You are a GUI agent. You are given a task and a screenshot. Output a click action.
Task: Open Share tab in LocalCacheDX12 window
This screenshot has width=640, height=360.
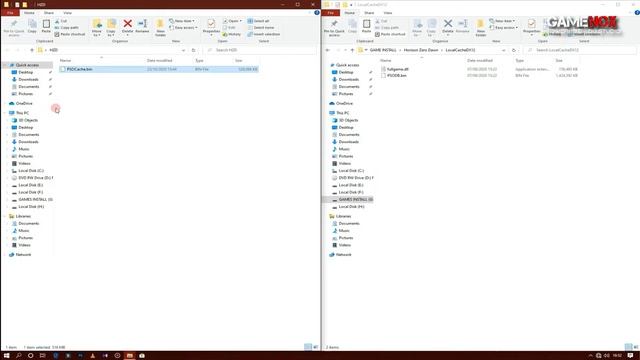(x=369, y=13)
